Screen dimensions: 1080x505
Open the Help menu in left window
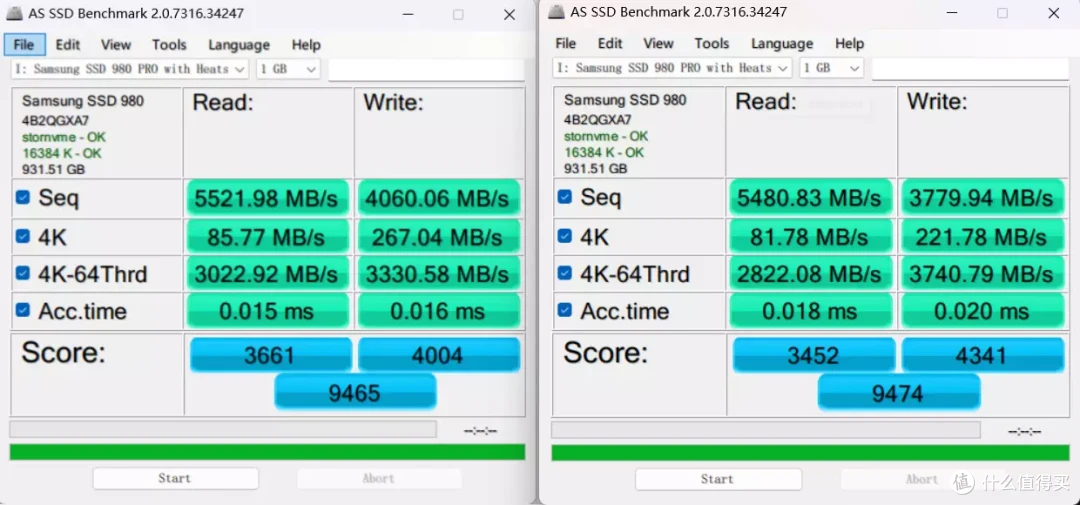306,45
